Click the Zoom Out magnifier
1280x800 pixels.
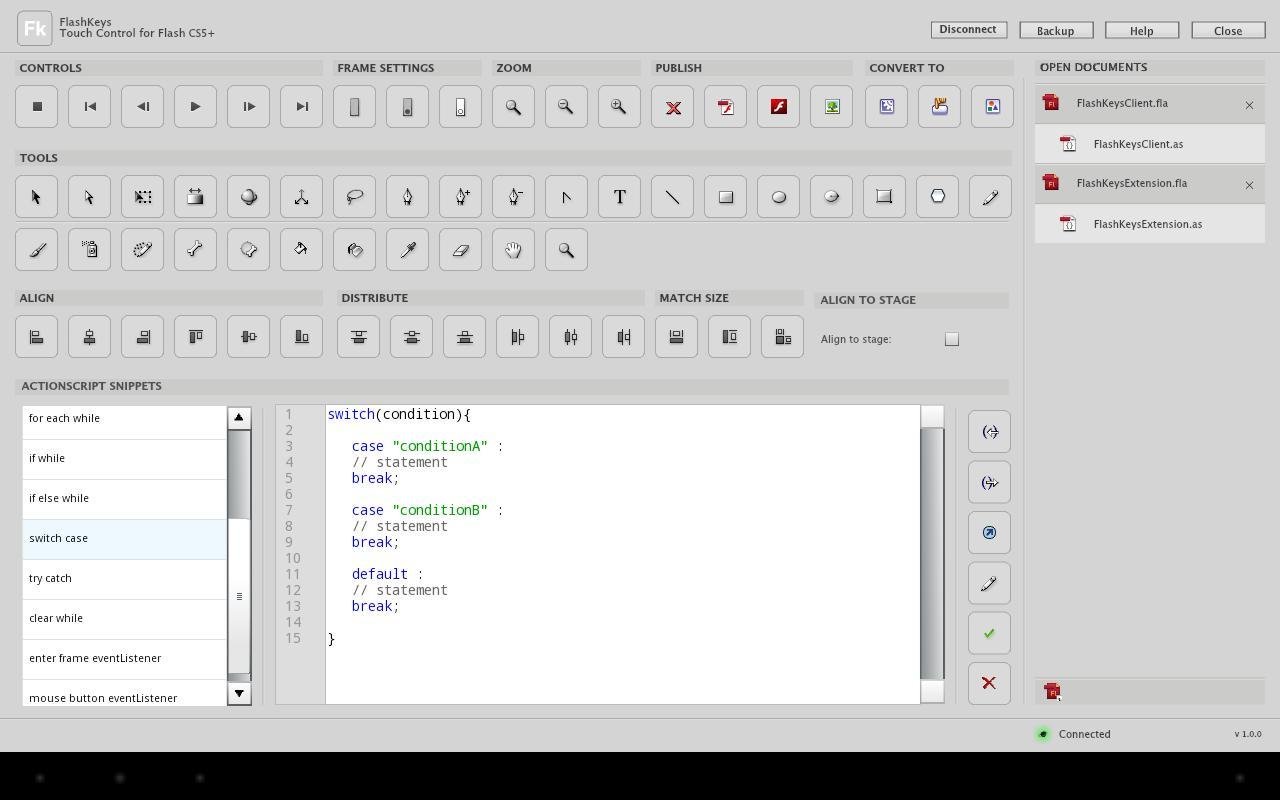pos(567,107)
